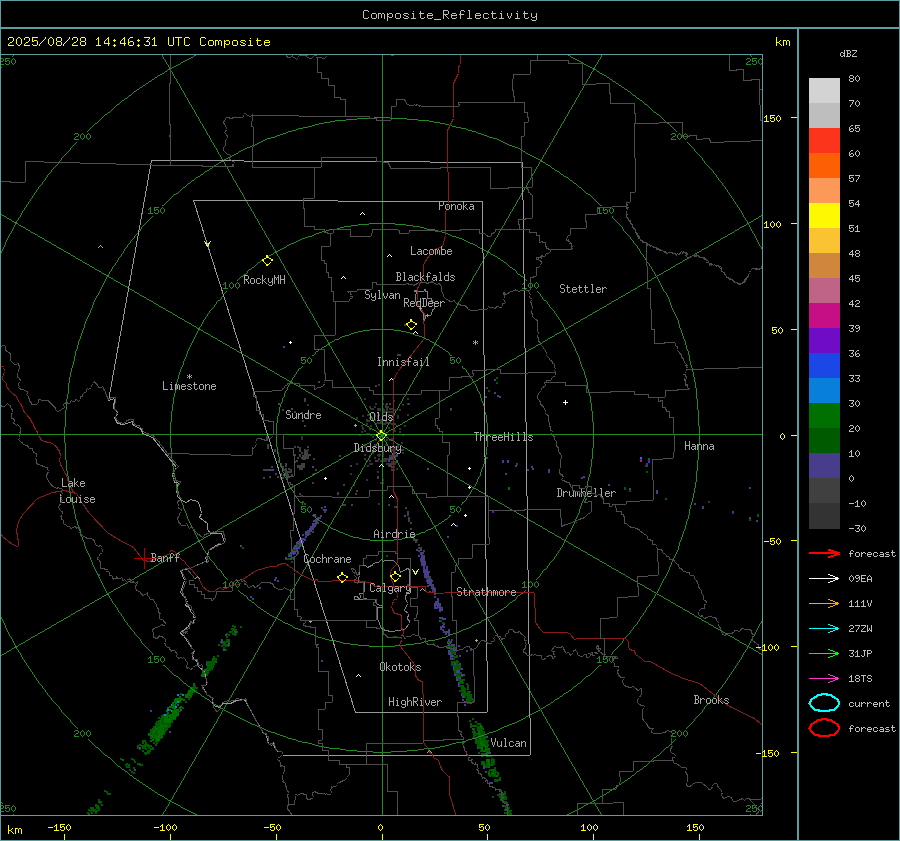The height and width of the screenshot is (841, 900).
Task: Click the cyan current ellipse legend icon
Action: tap(824, 703)
